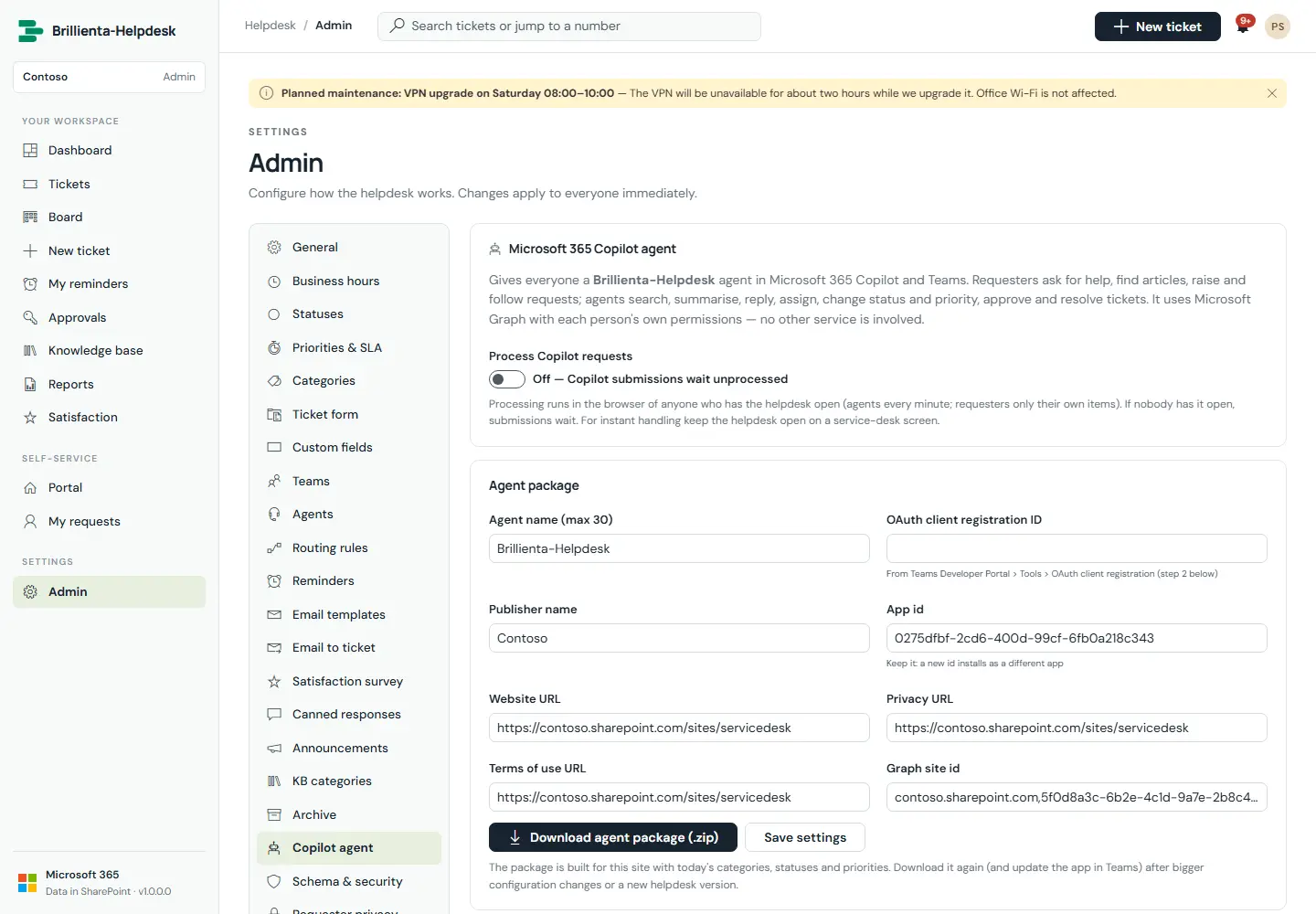Viewport: 1316px width, 914px height.
Task: Click the Priorities & SLA timer icon
Action: 274,348
